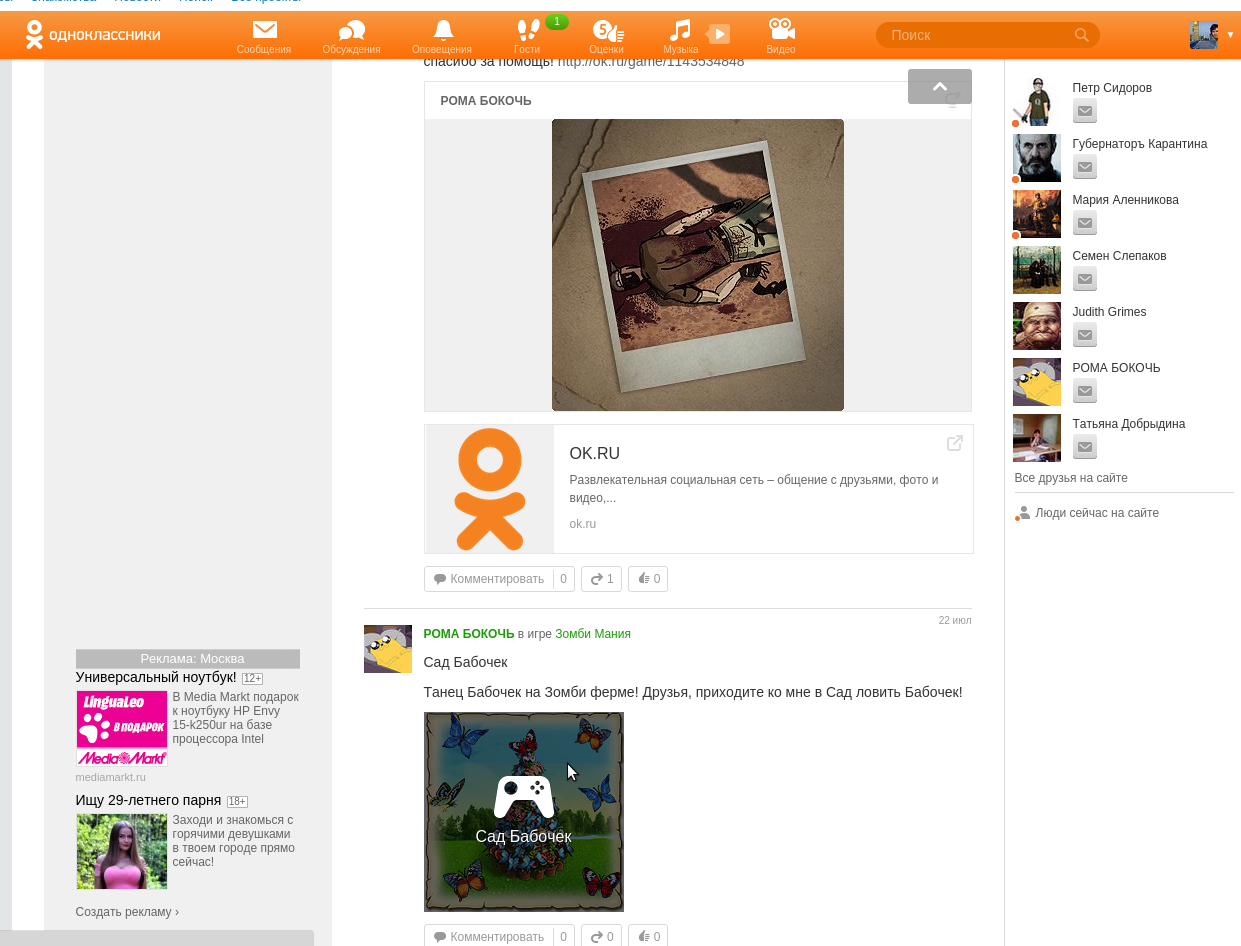Screen dimensions: 1241x946
Task: Open Judith Grimes avatar
Action: [x=1037, y=326]
